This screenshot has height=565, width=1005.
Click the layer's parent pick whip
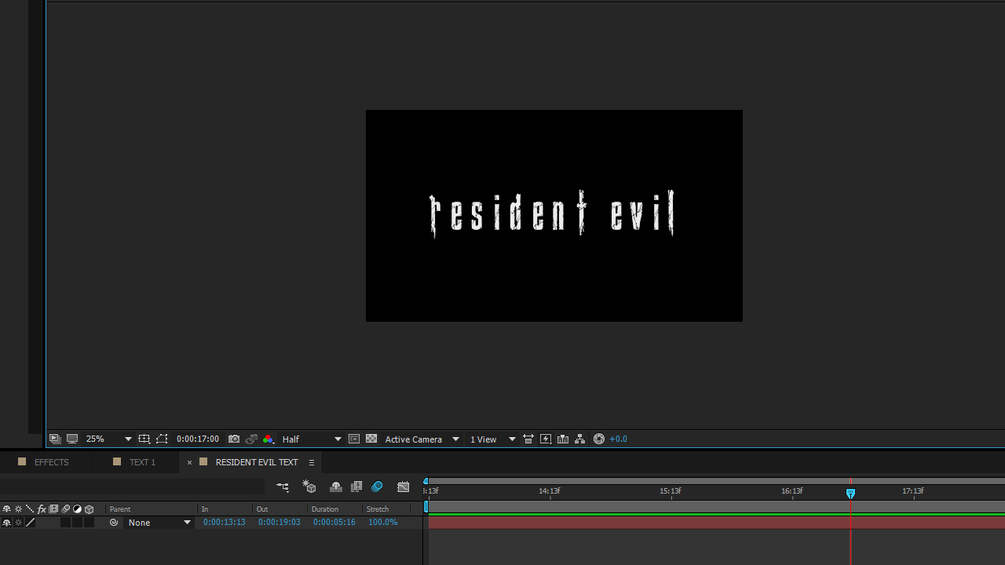pyautogui.click(x=113, y=523)
